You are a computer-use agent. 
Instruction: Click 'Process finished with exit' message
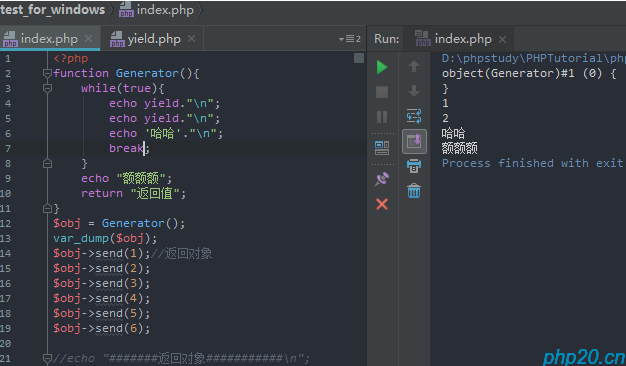pyautogui.click(x=532, y=163)
